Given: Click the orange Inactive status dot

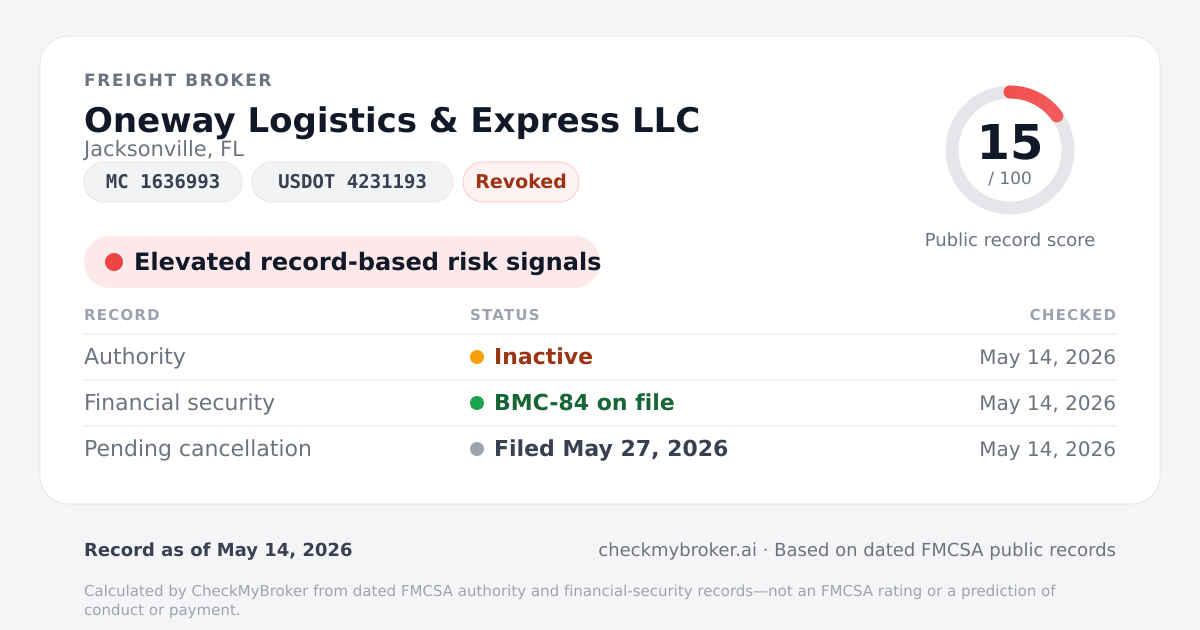Looking at the screenshot, I should [477, 357].
